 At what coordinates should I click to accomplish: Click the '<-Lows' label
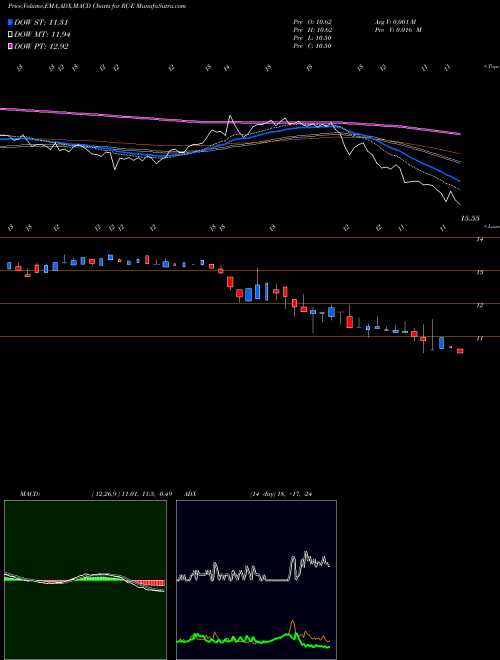491,226
